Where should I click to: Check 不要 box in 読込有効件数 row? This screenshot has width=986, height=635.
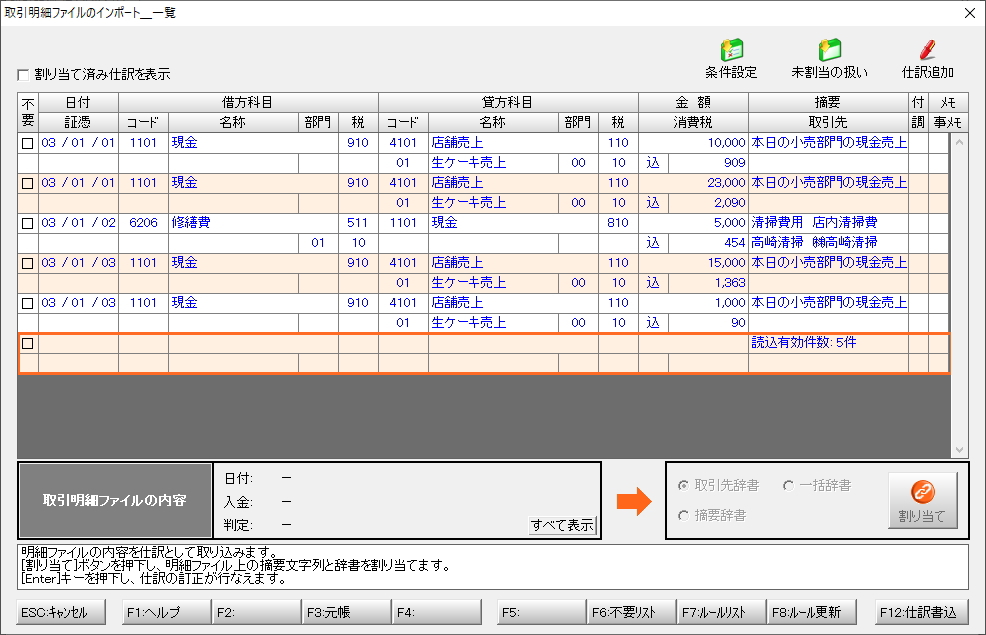click(28, 343)
